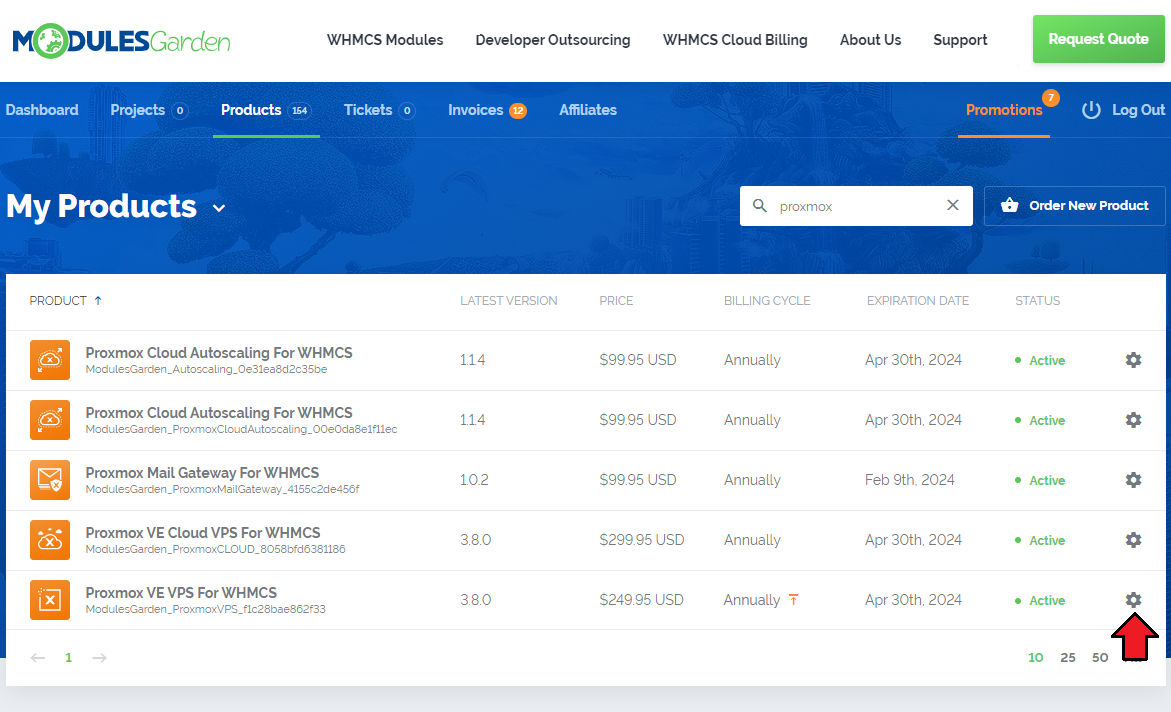The width and height of the screenshot is (1171, 712).
Task: Show 25 items per page
Action: pos(1068,657)
